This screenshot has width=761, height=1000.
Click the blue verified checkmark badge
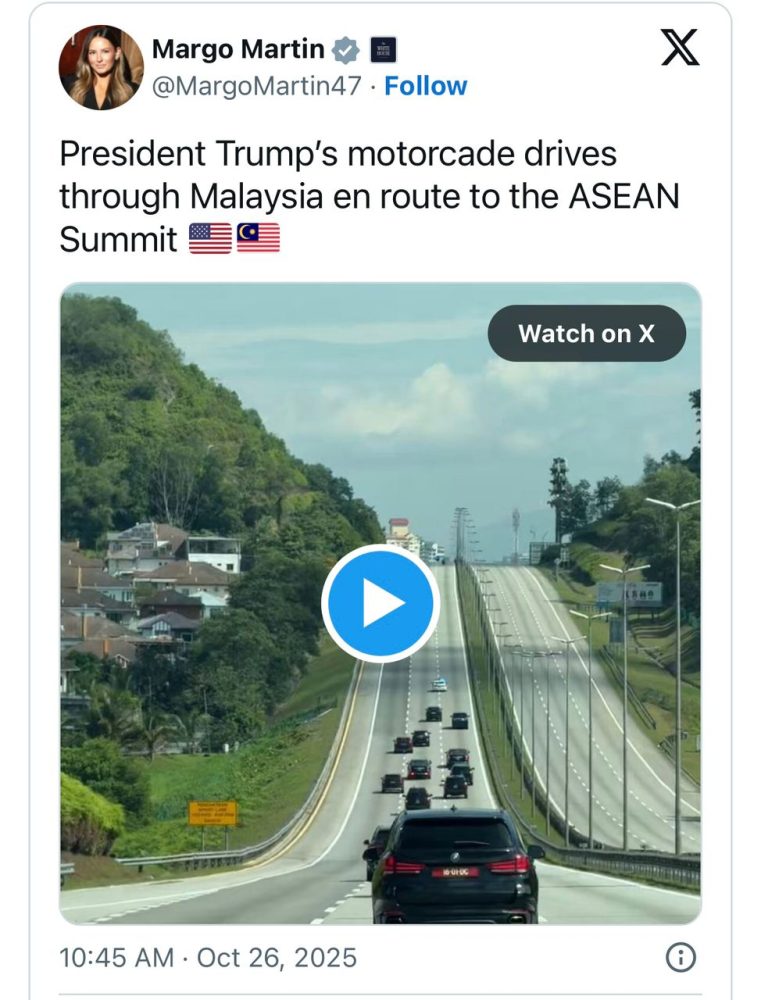(347, 49)
